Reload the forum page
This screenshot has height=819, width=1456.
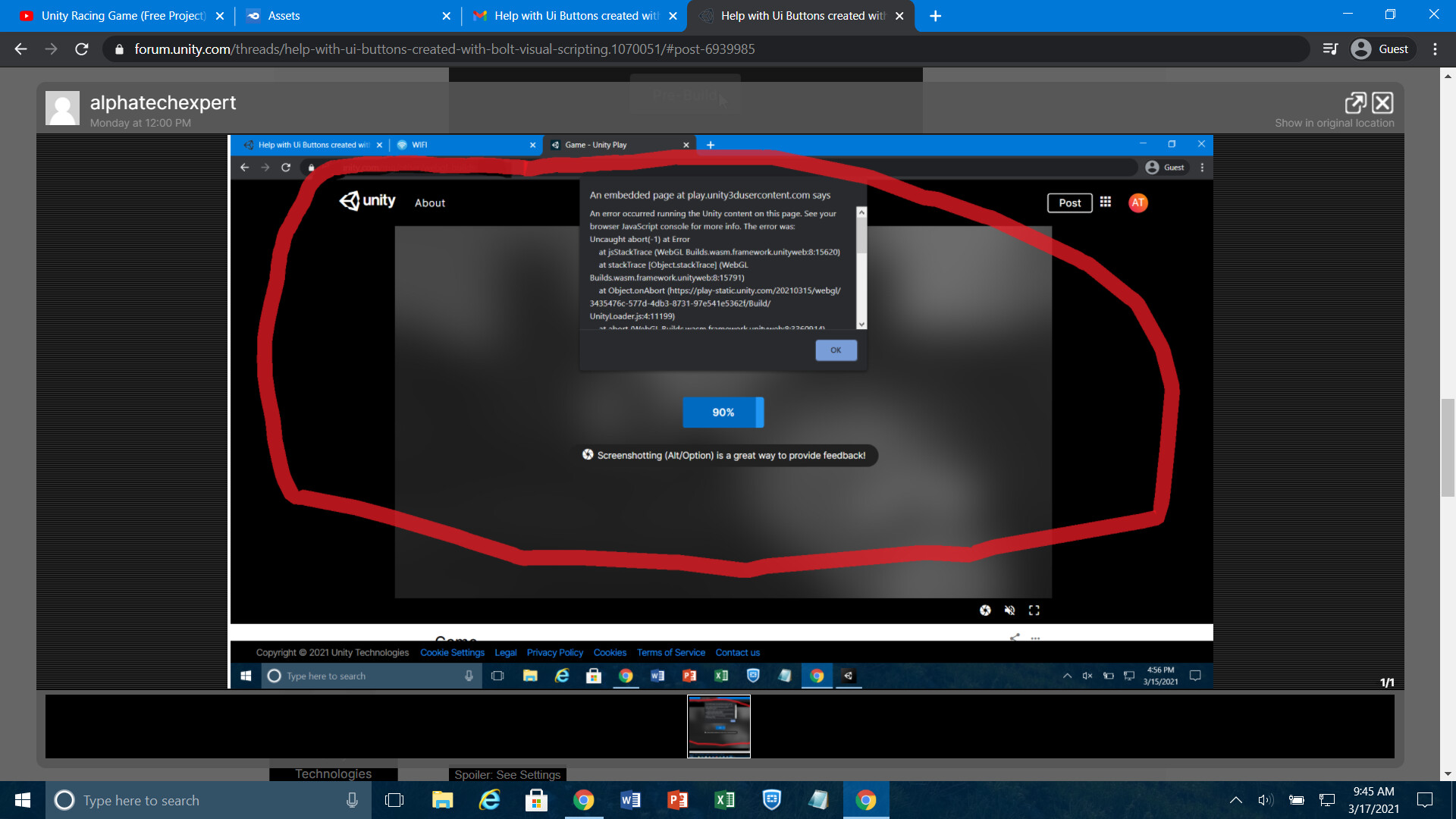(82, 49)
